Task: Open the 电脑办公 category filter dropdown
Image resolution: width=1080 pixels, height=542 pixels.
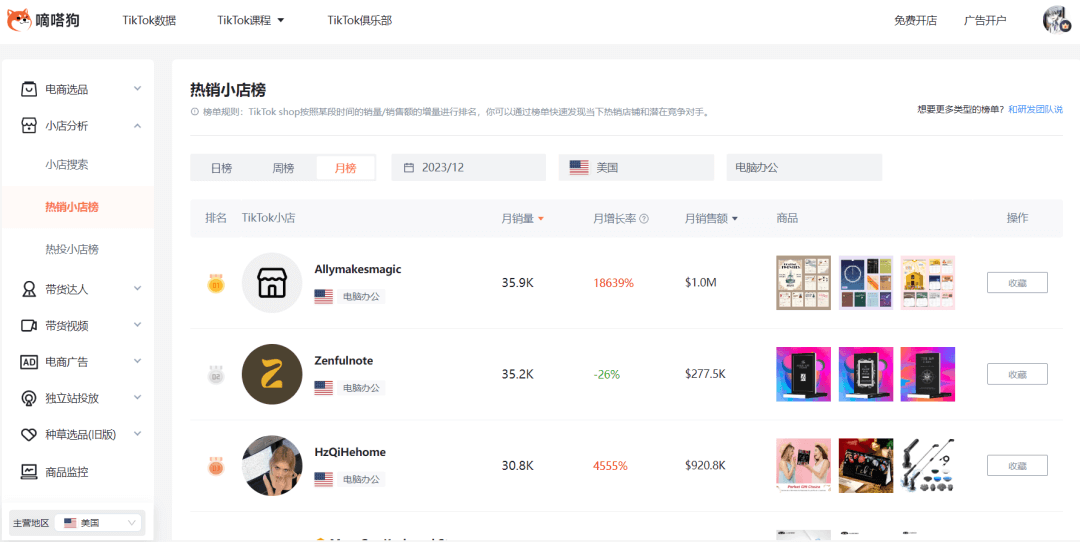Action: click(804, 168)
